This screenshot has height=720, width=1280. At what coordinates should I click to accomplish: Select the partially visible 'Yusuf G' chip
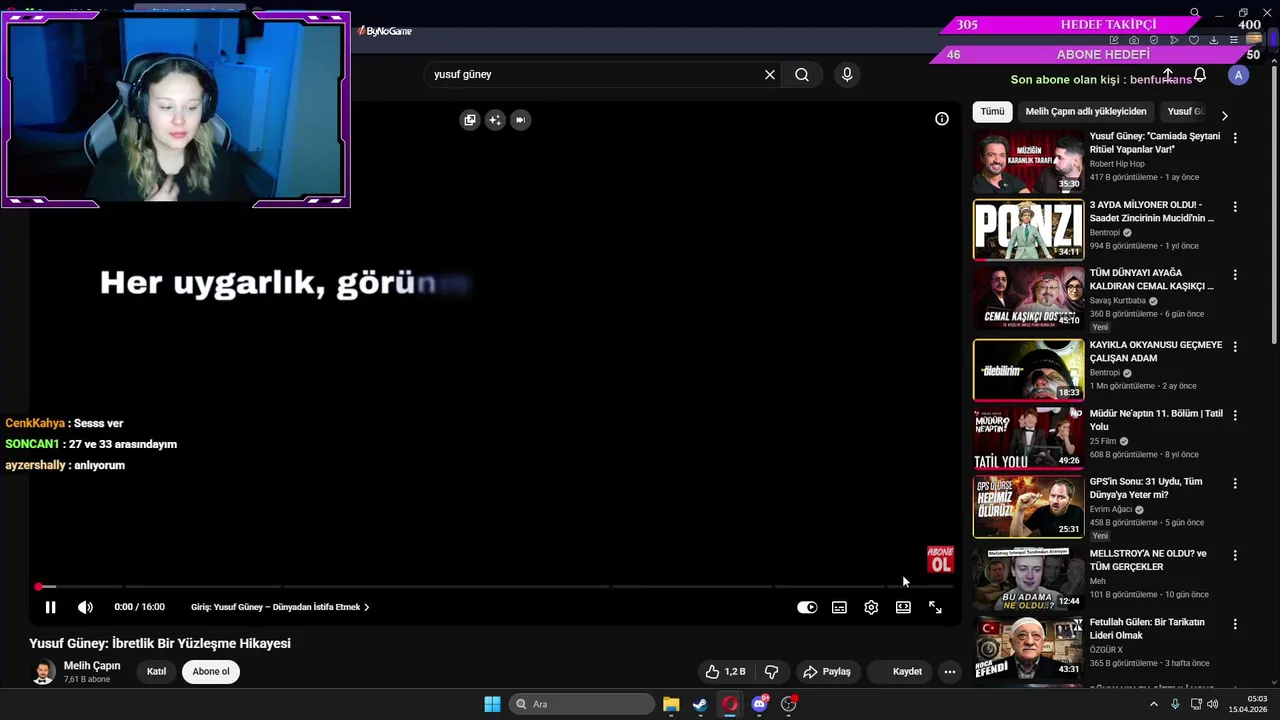[x=1186, y=112]
